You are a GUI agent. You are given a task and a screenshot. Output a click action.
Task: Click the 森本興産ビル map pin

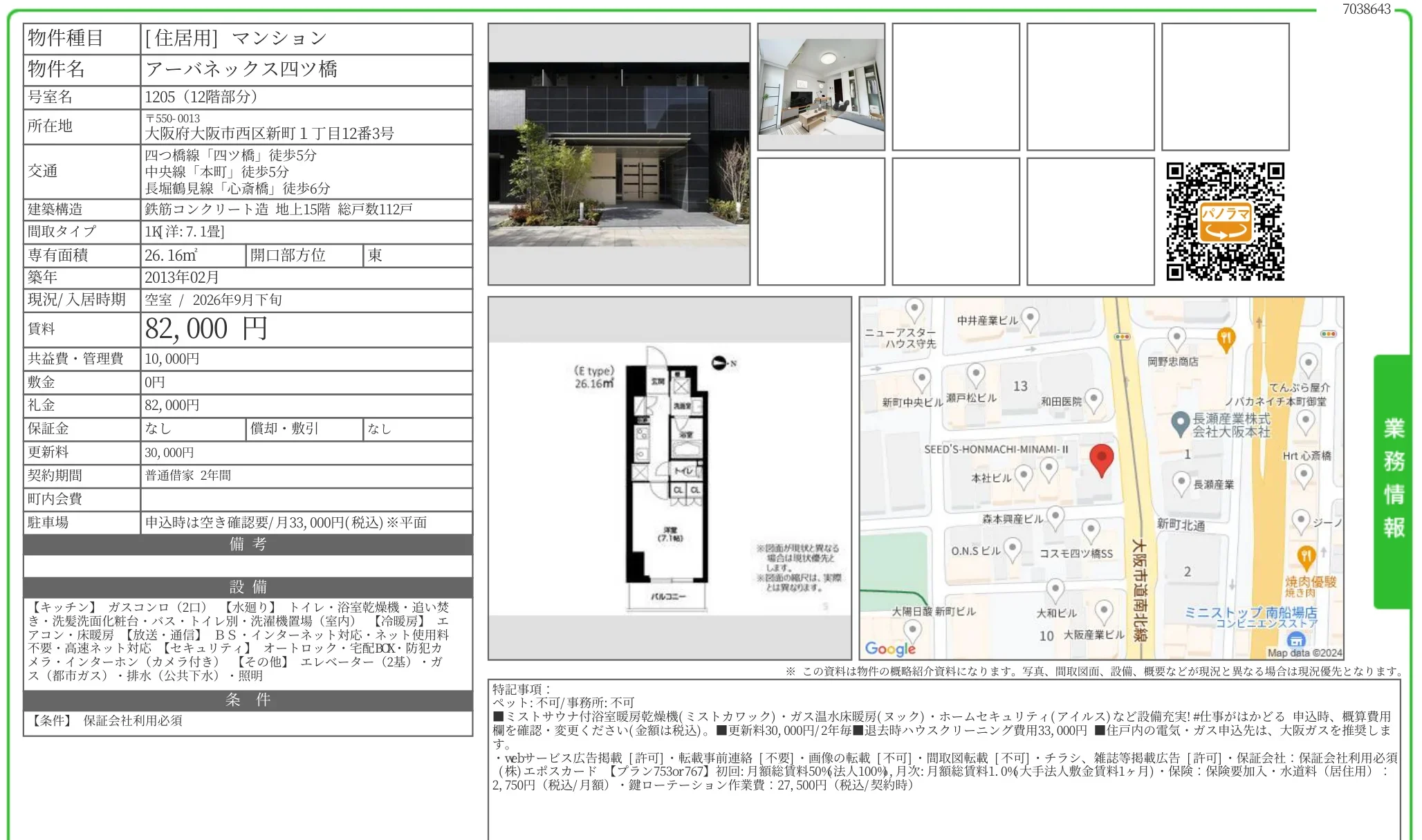coord(1055,518)
